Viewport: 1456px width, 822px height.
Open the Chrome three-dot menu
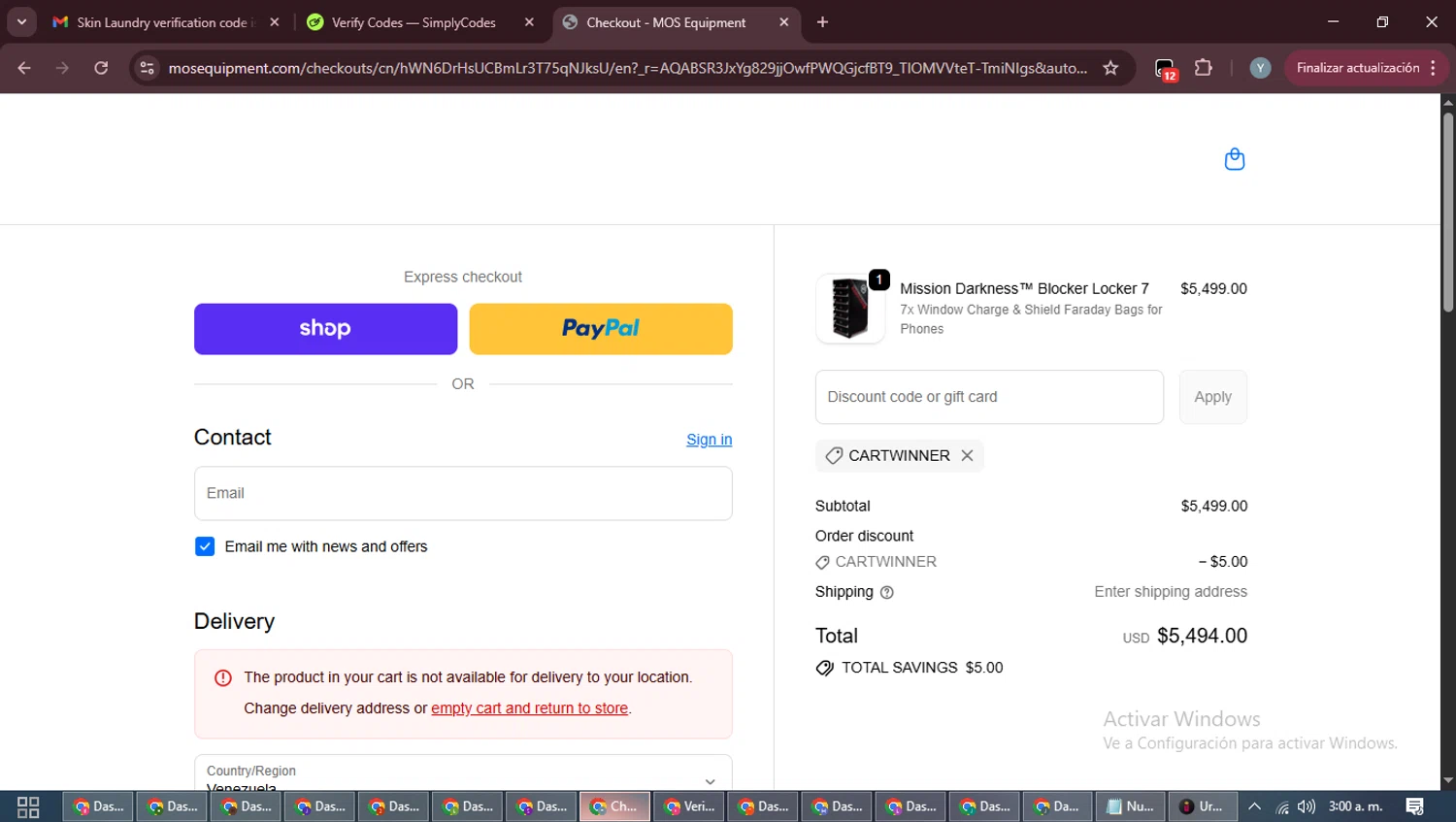point(1434,68)
